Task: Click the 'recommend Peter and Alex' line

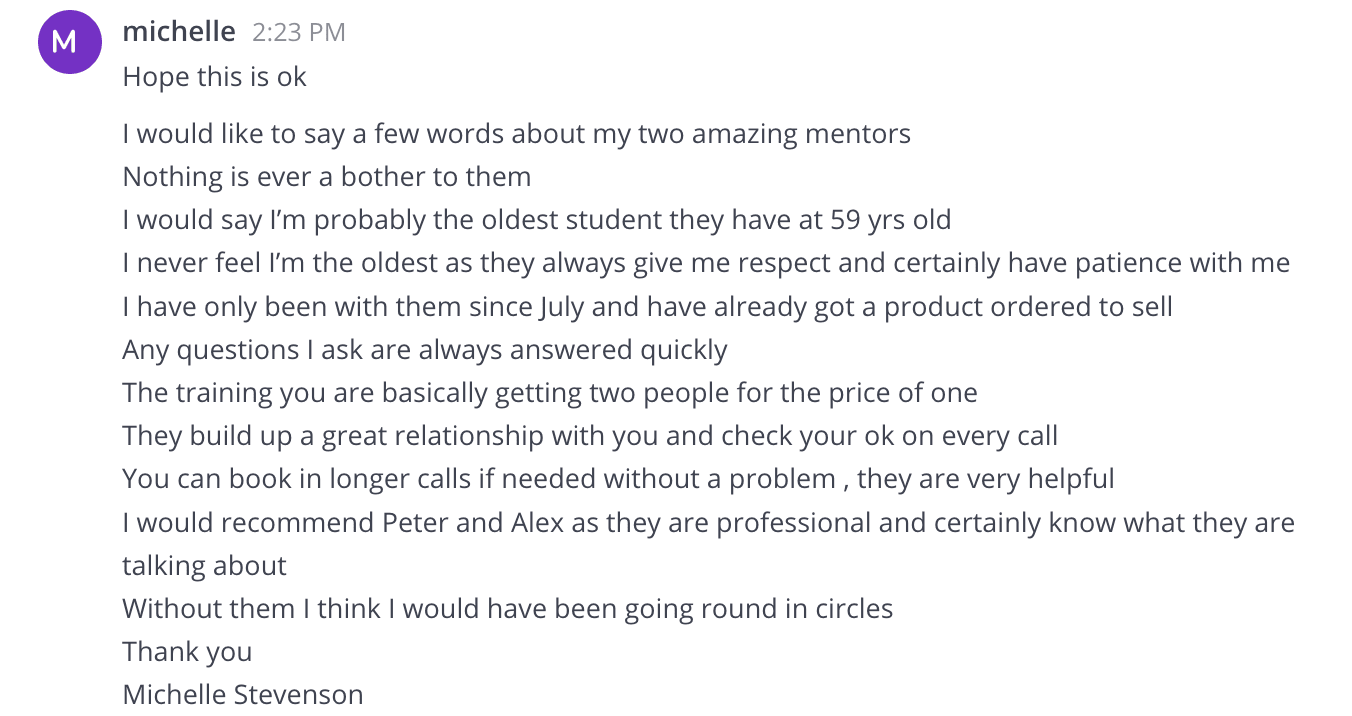Action: 708,522
